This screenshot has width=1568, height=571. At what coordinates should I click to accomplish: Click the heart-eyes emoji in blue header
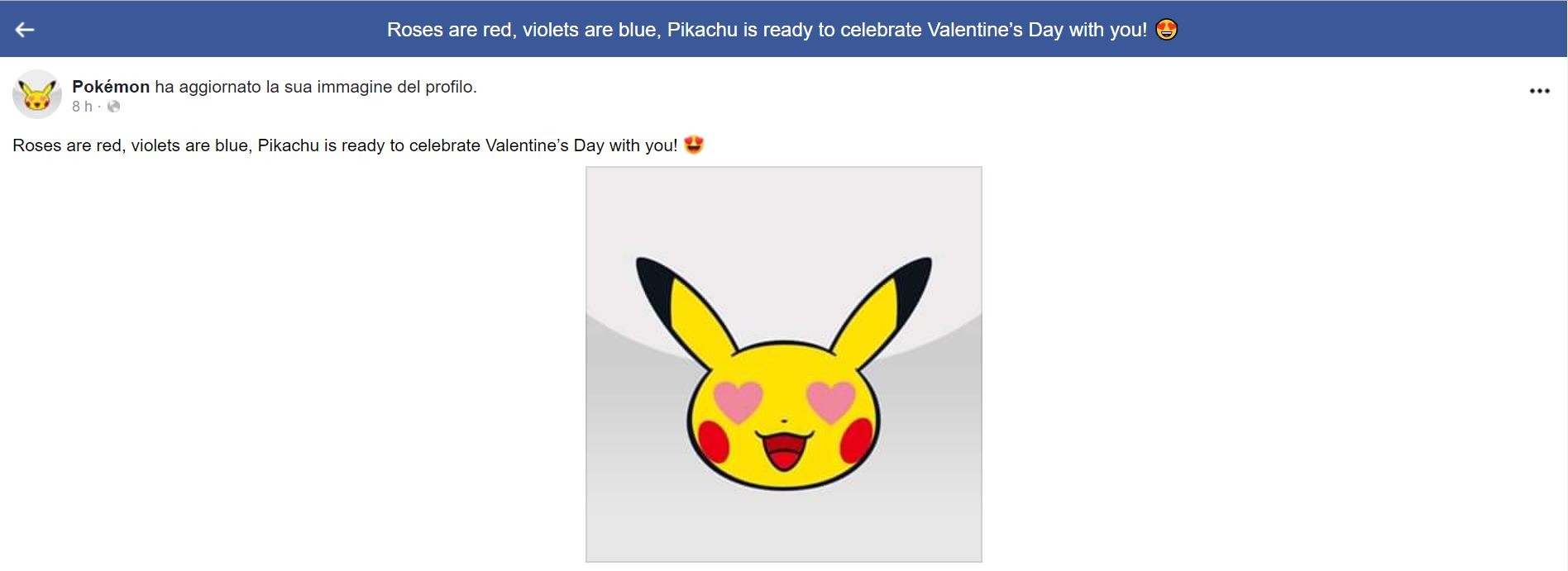[1166, 30]
